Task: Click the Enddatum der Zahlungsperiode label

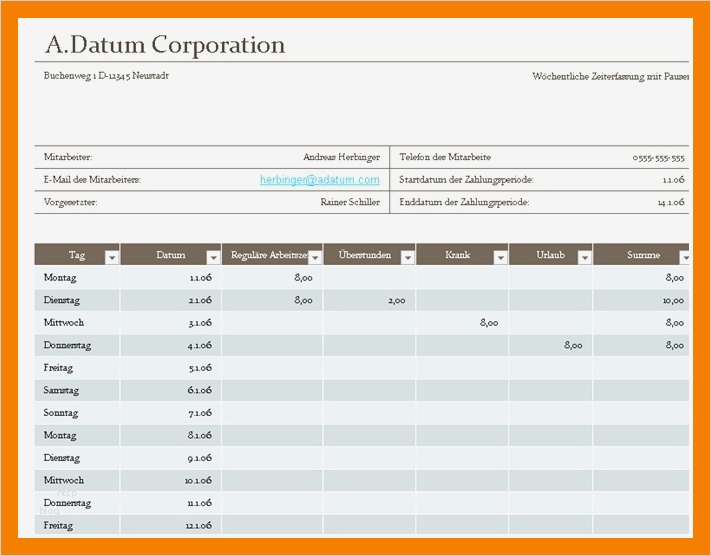Action: pyautogui.click(x=464, y=202)
